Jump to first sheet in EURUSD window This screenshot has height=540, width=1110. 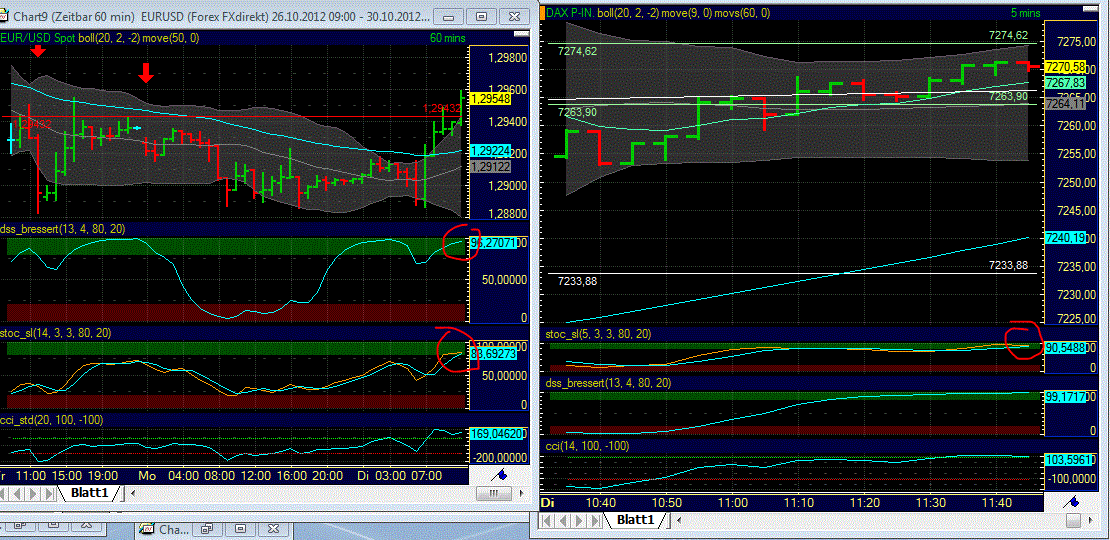4,493
